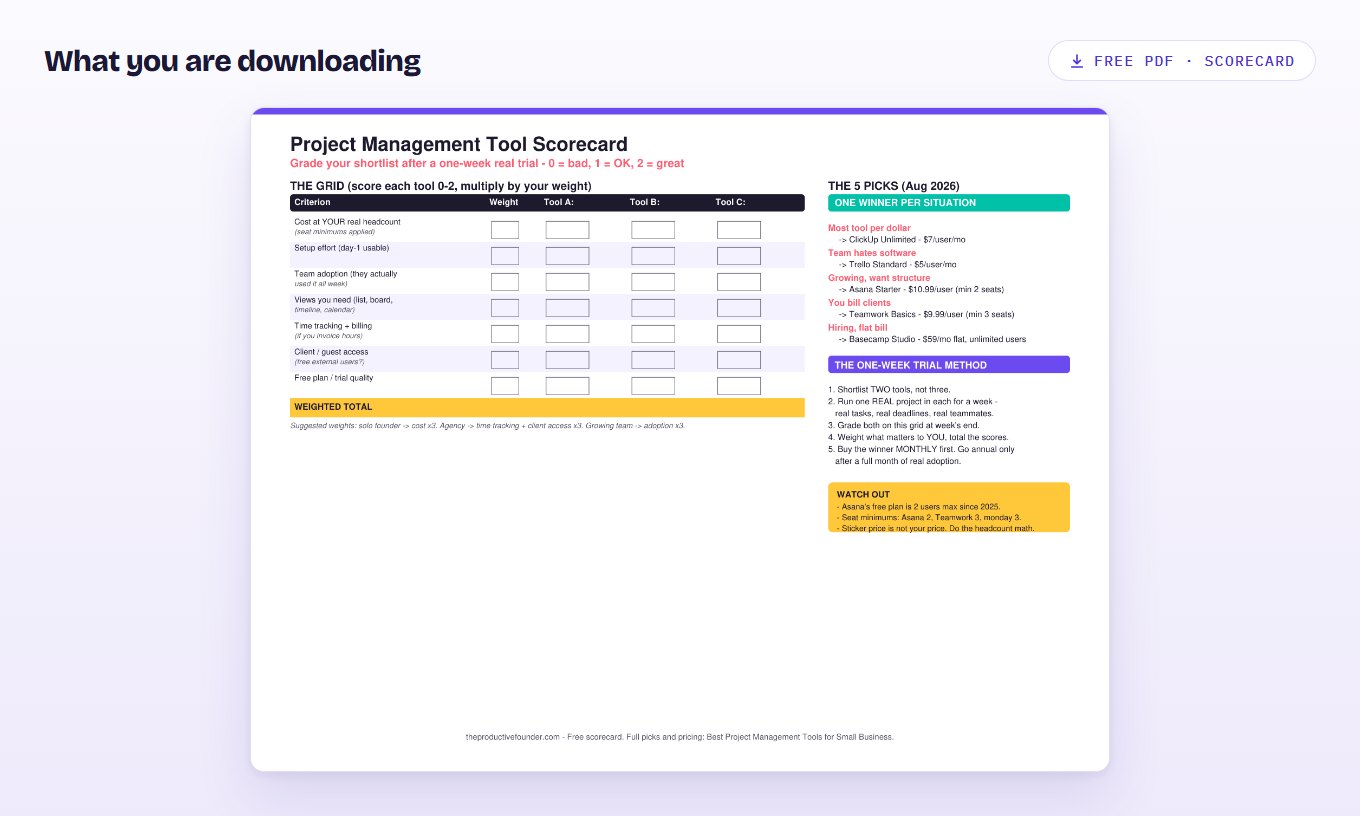This screenshot has height=816, width=1360.
Task: Click the Weight box for Cost row
Action: tap(505, 230)
